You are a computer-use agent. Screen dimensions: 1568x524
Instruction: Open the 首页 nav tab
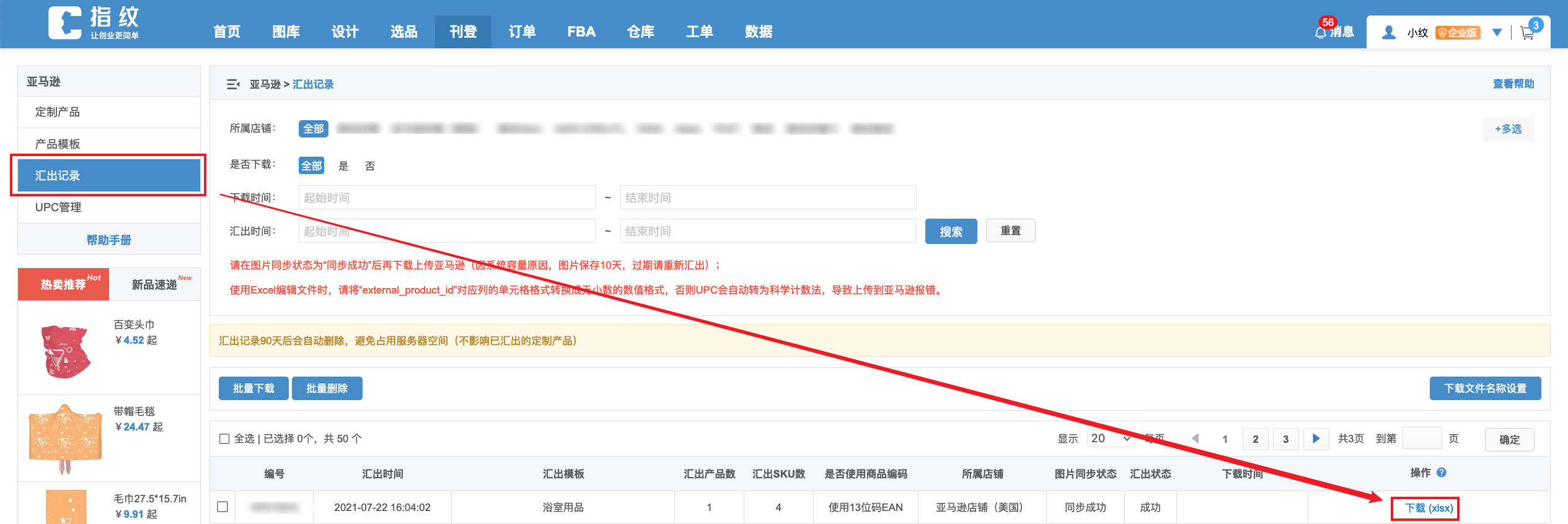[x=227, y=32]
